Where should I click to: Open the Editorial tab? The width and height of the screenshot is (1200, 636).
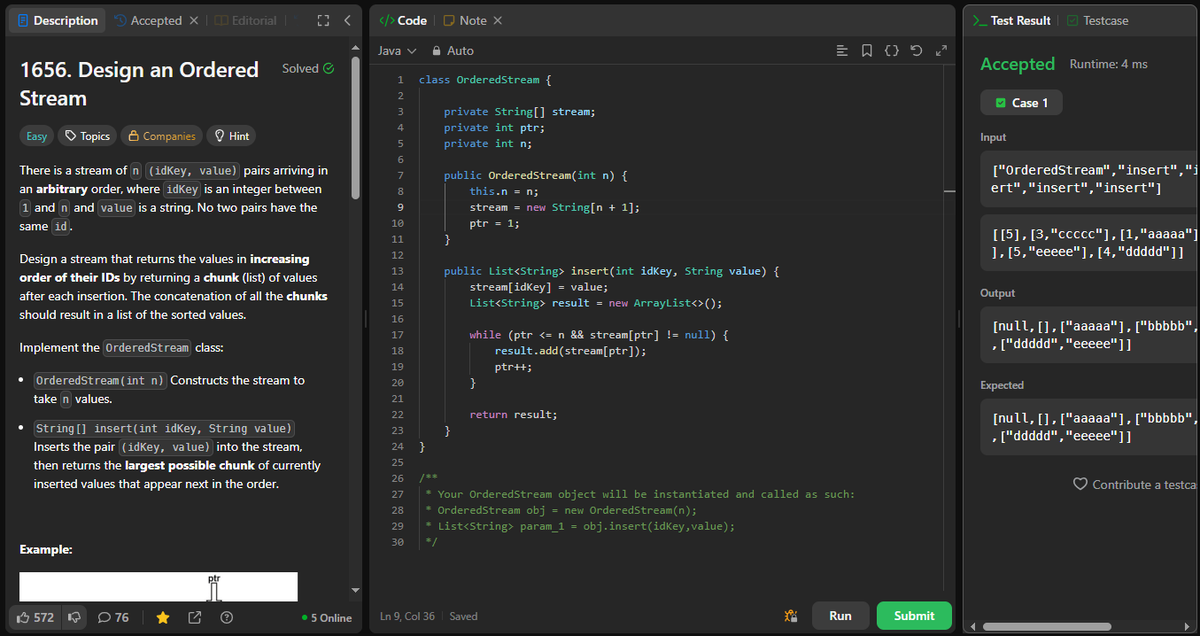click(246, 21)
